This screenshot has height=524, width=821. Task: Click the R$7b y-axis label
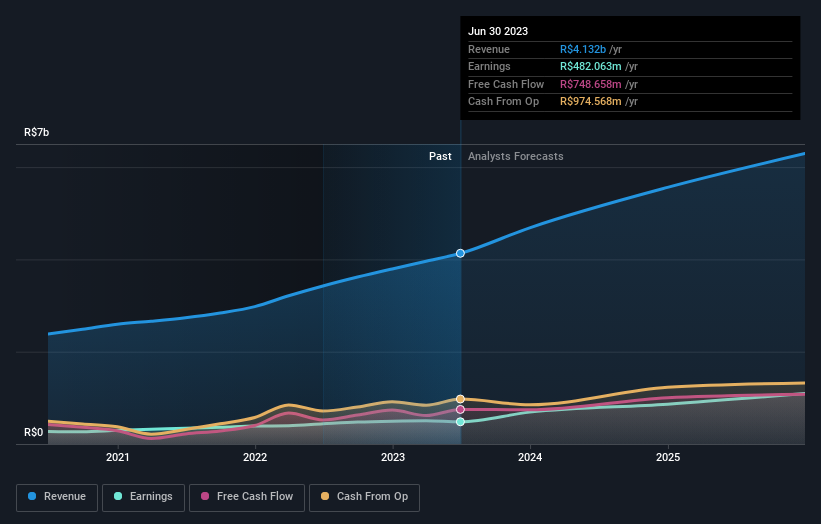pos(37,132)
